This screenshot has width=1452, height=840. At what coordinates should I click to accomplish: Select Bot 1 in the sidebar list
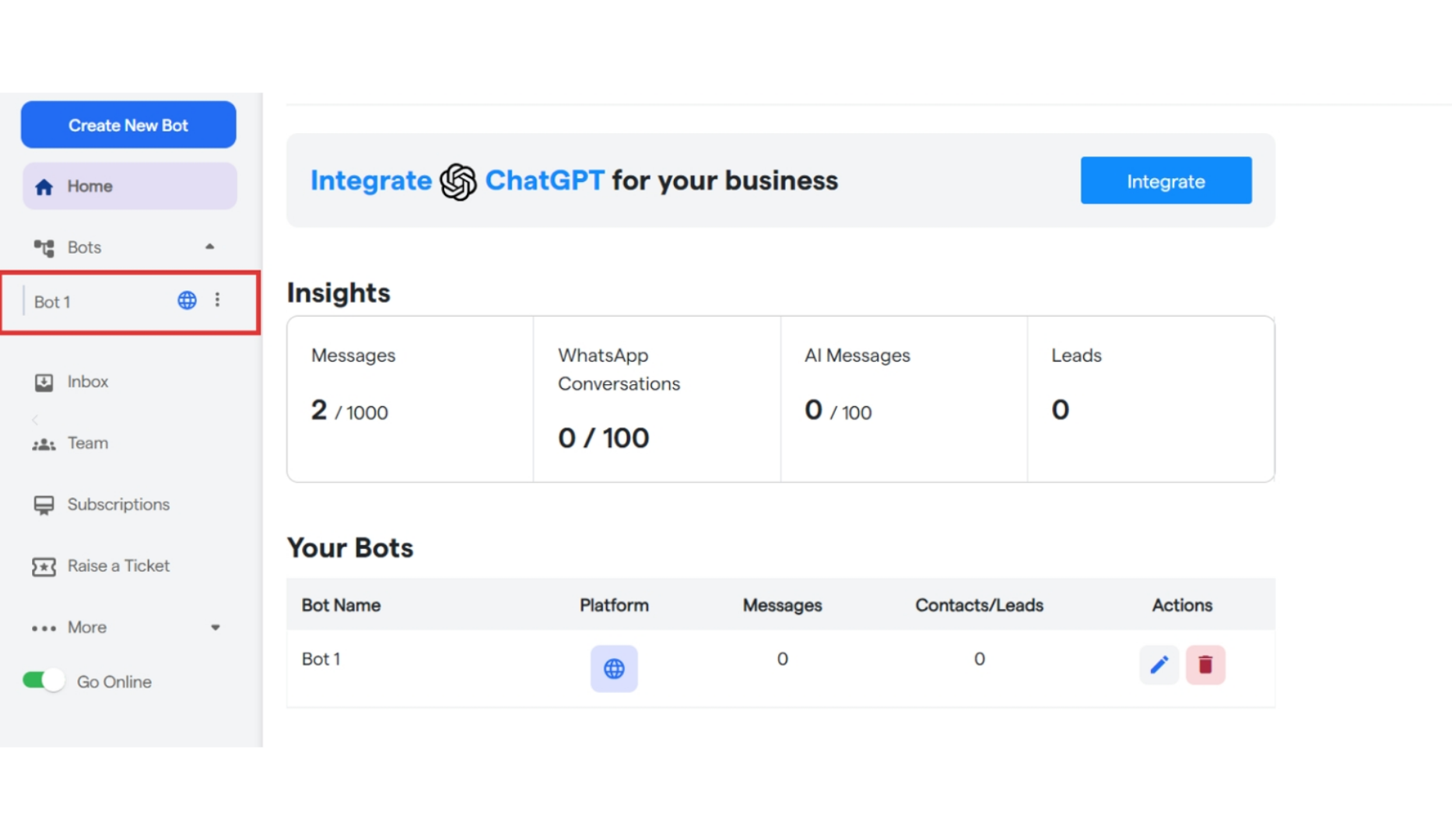point(52,302)
